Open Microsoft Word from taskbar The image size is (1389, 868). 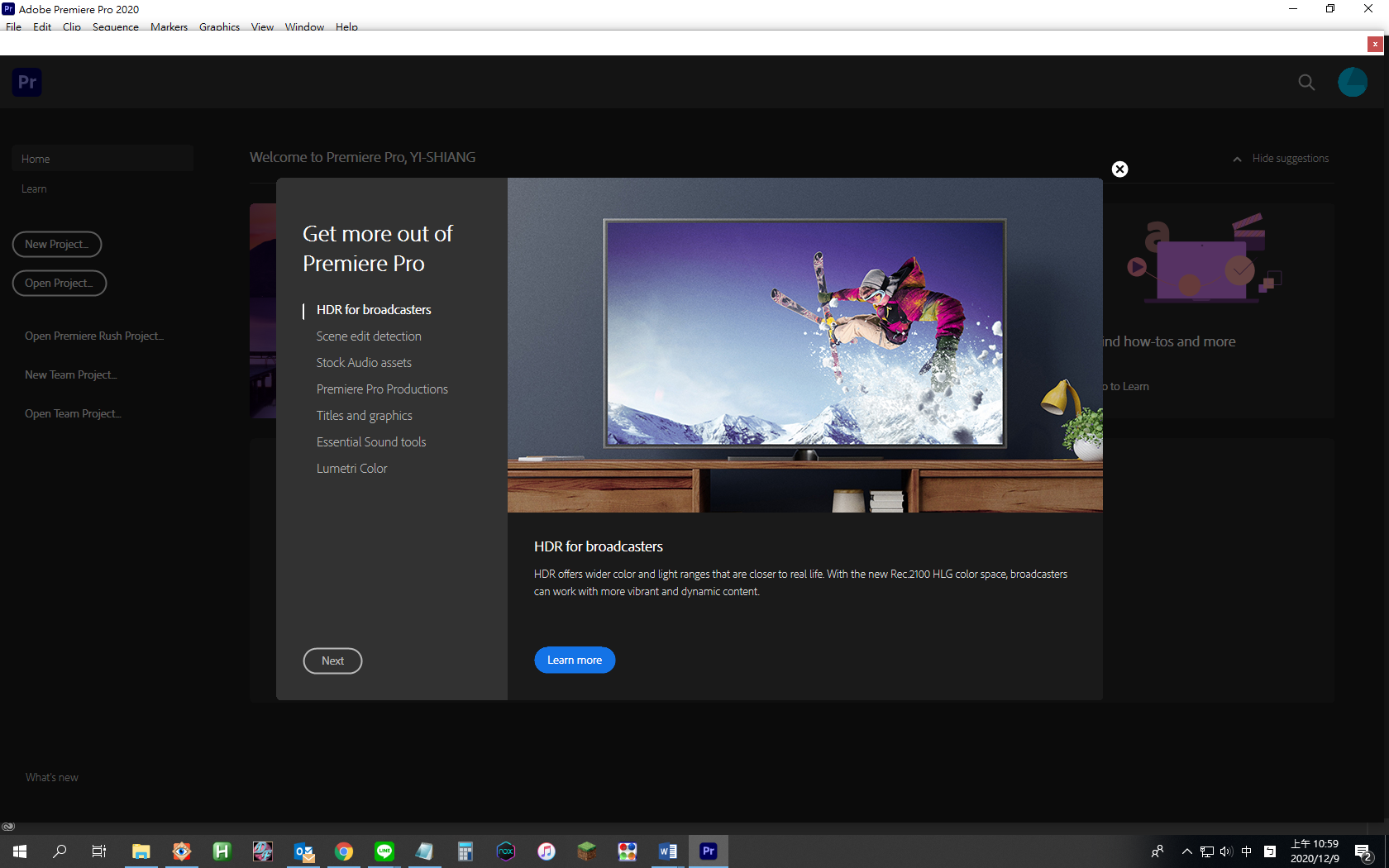(x=668, y=851)
